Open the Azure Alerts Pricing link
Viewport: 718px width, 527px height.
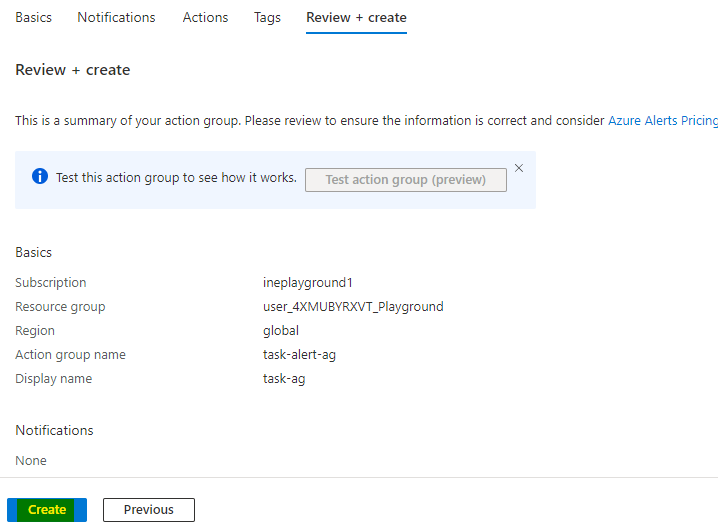point(662,121)
